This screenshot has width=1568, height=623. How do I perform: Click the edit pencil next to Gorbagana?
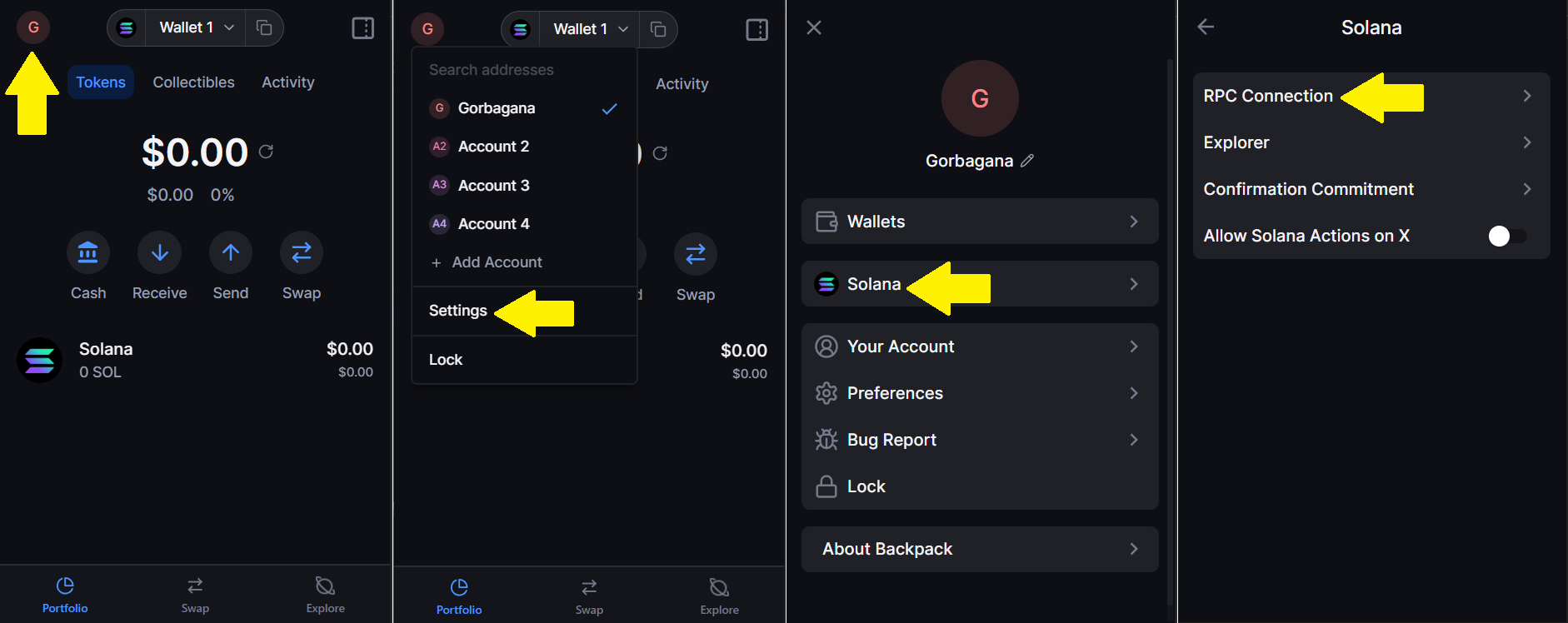pos(1027,161)
